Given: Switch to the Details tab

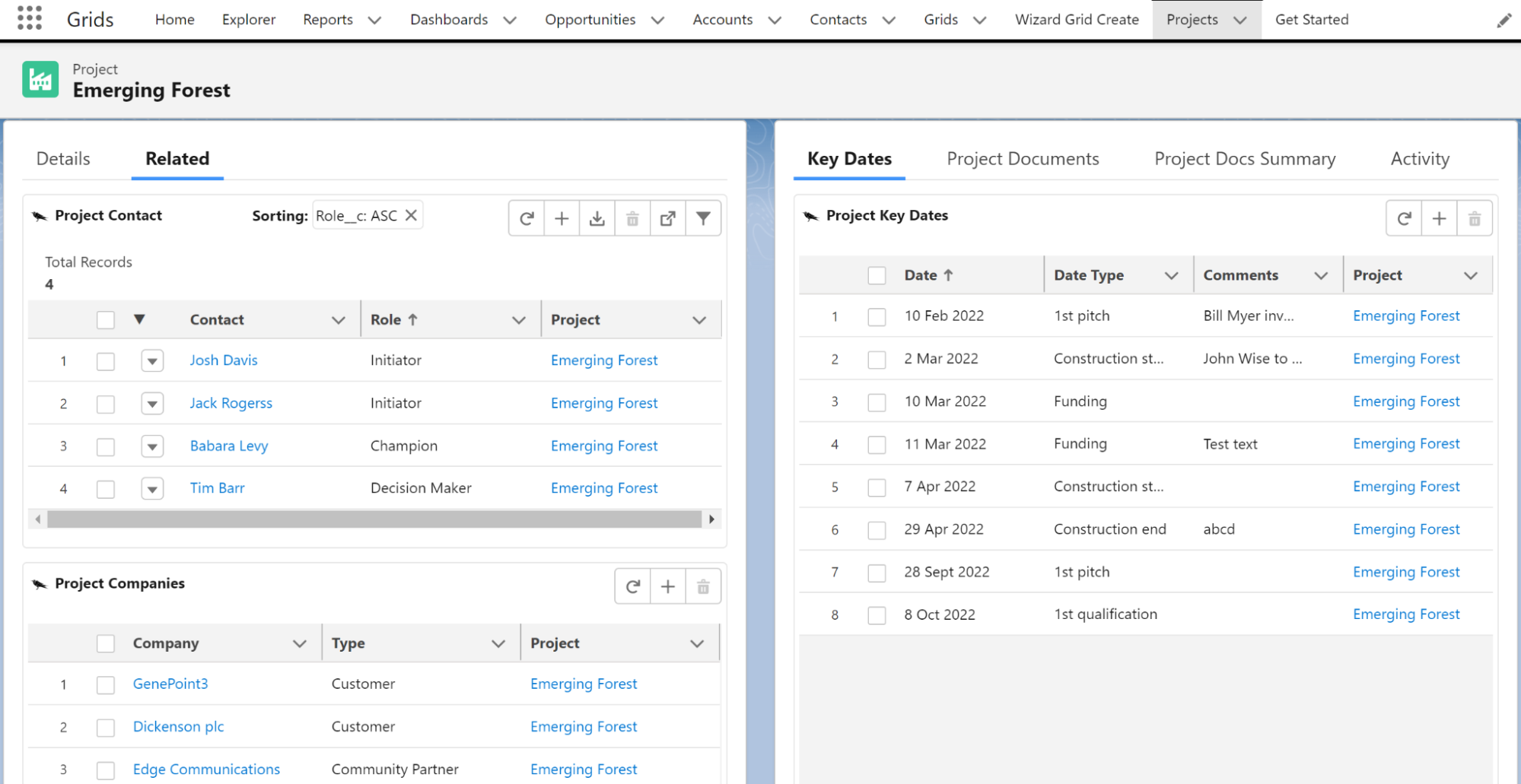Looking at the screenshot, I should 63,158.
